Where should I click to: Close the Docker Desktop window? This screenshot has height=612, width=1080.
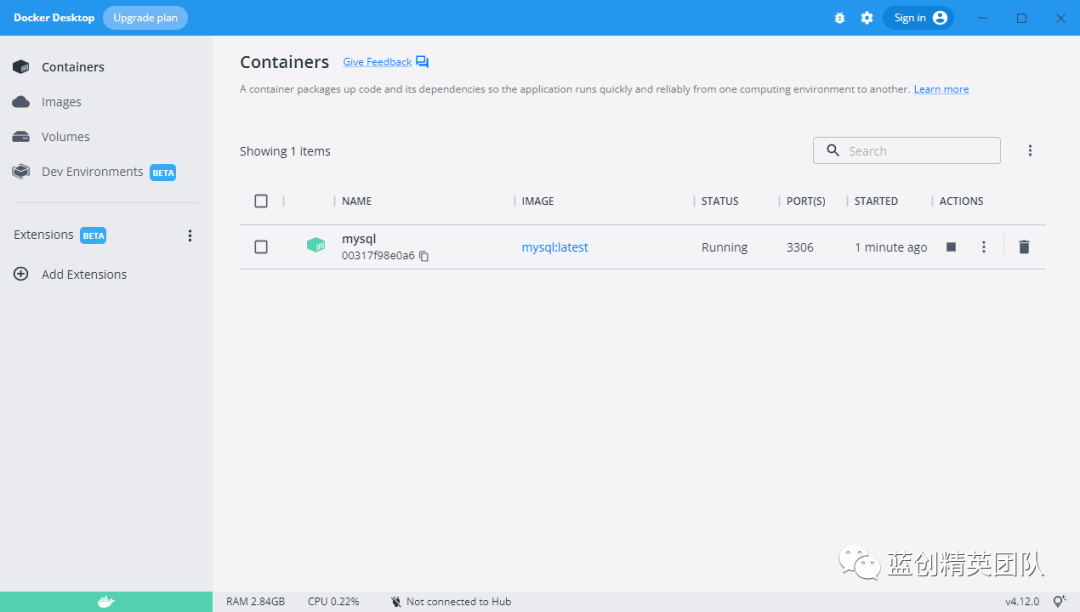point(1061,18)
